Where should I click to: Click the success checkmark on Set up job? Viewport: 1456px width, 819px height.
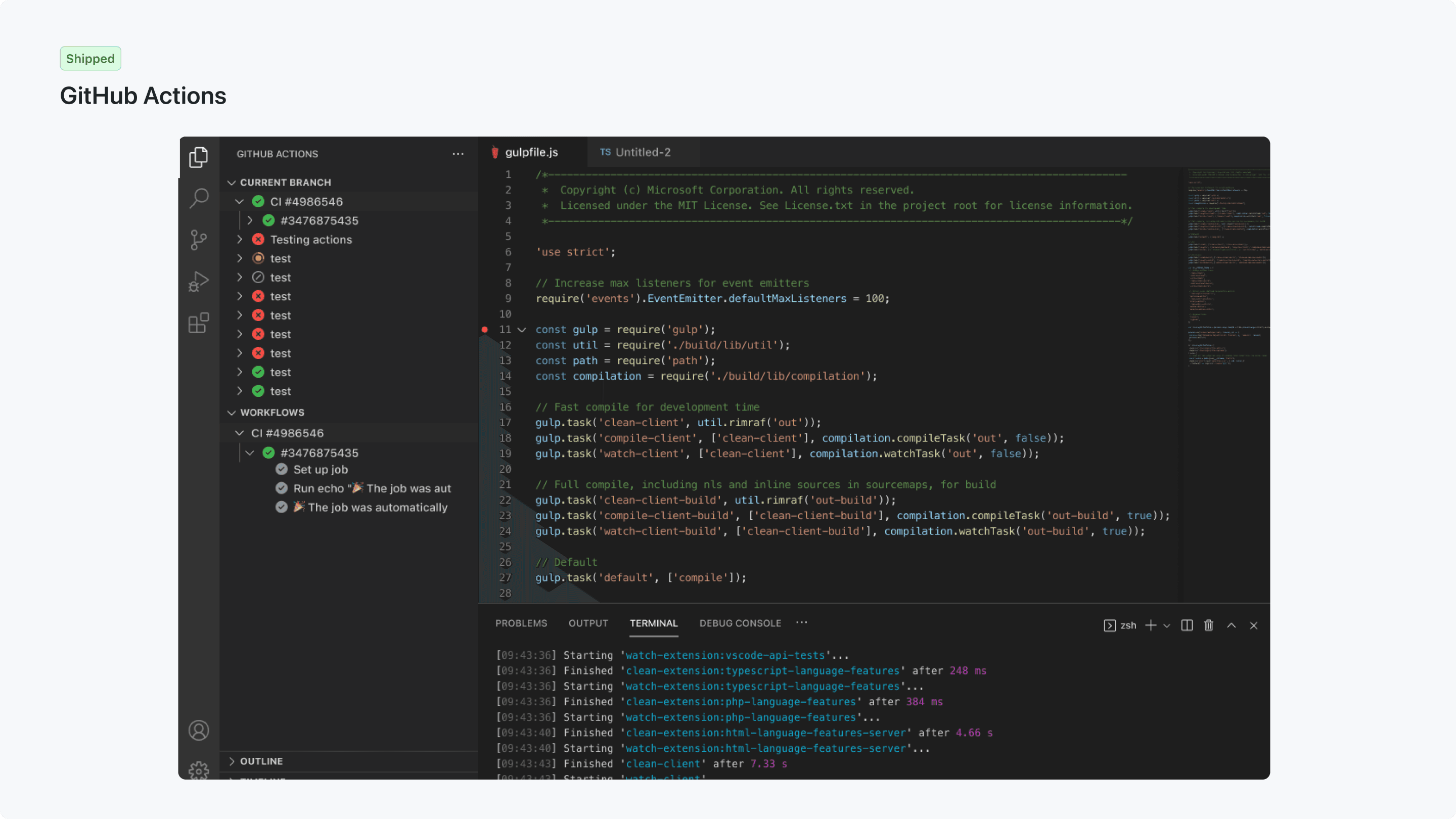[x=282, y=470]
